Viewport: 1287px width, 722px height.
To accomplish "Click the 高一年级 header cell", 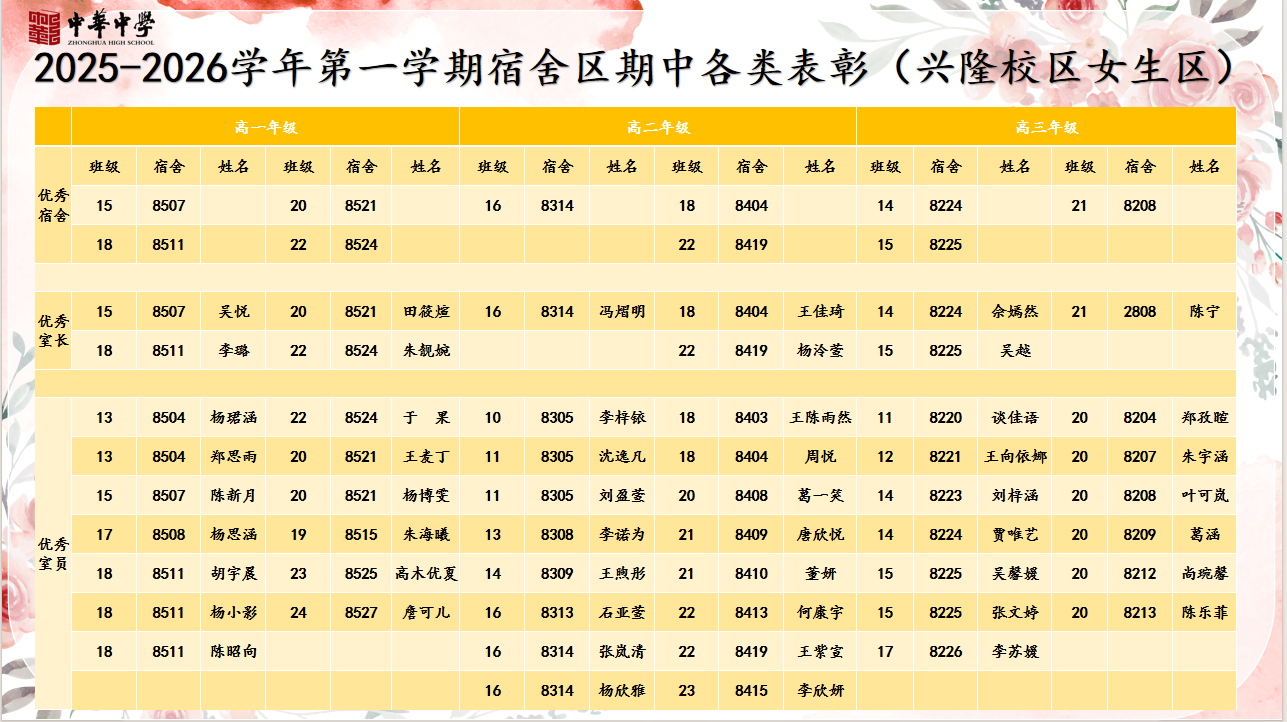I will click(265, 127).
